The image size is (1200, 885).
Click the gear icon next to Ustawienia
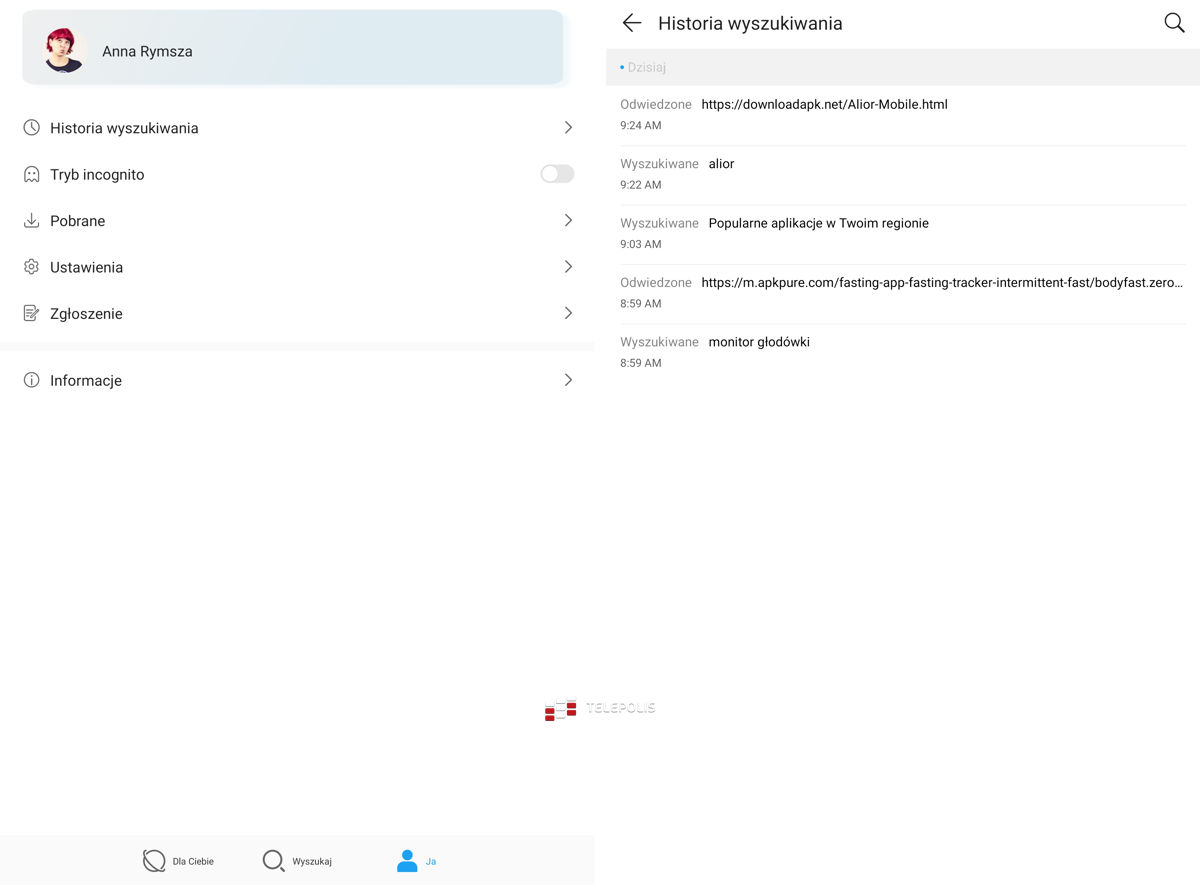pyautogui.click(x=32, y=267)
